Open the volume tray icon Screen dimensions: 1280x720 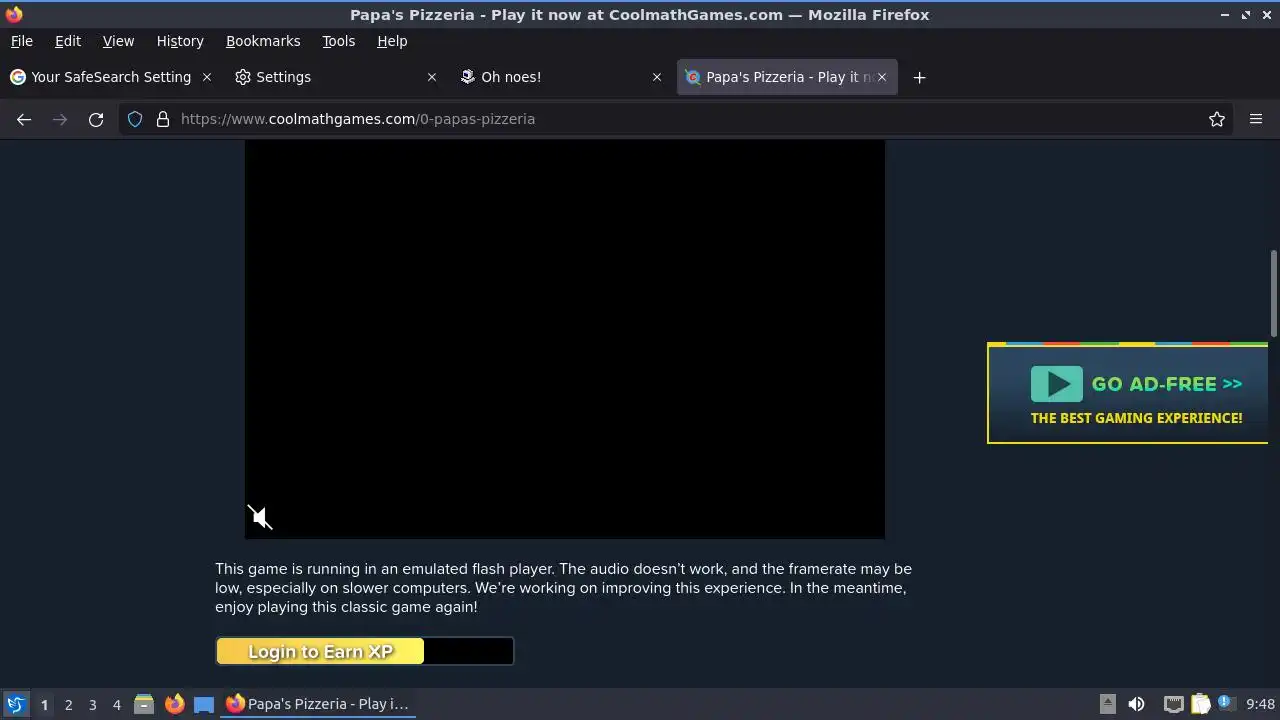1136,704
